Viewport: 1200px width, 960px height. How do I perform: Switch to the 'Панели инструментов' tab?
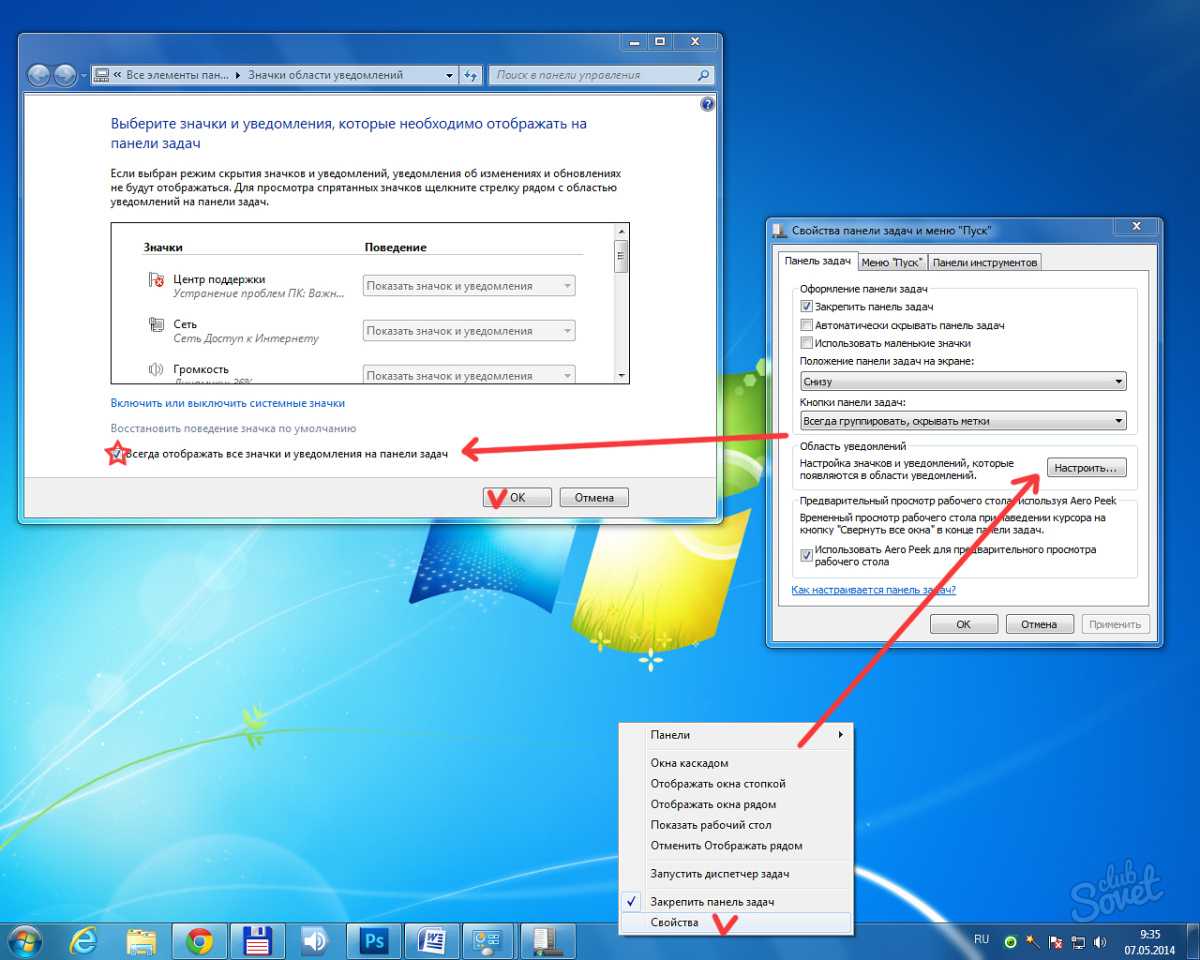click(985, 262)
